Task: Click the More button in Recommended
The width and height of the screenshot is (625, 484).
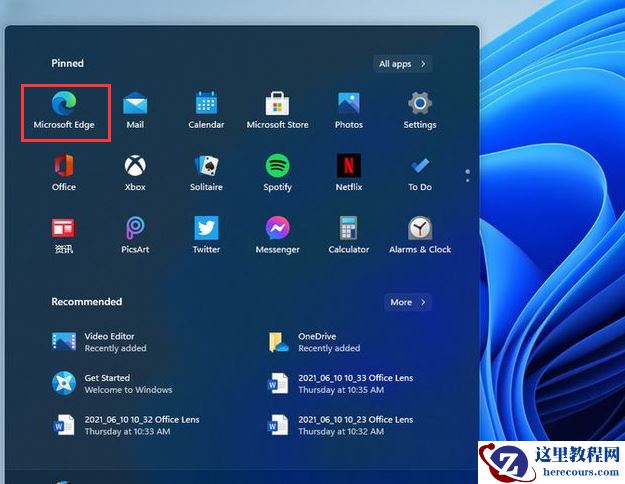Action: pyautogui.click(x=408, y=302)
